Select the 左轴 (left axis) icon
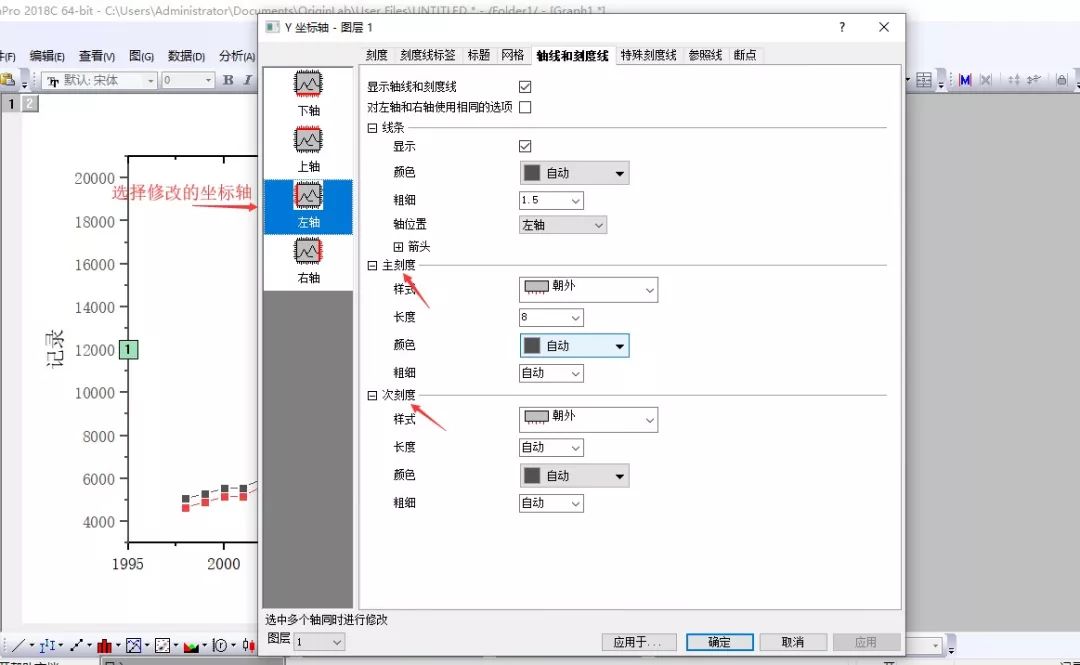Screen dimensions: 1080x665 [x=308, y=196]
